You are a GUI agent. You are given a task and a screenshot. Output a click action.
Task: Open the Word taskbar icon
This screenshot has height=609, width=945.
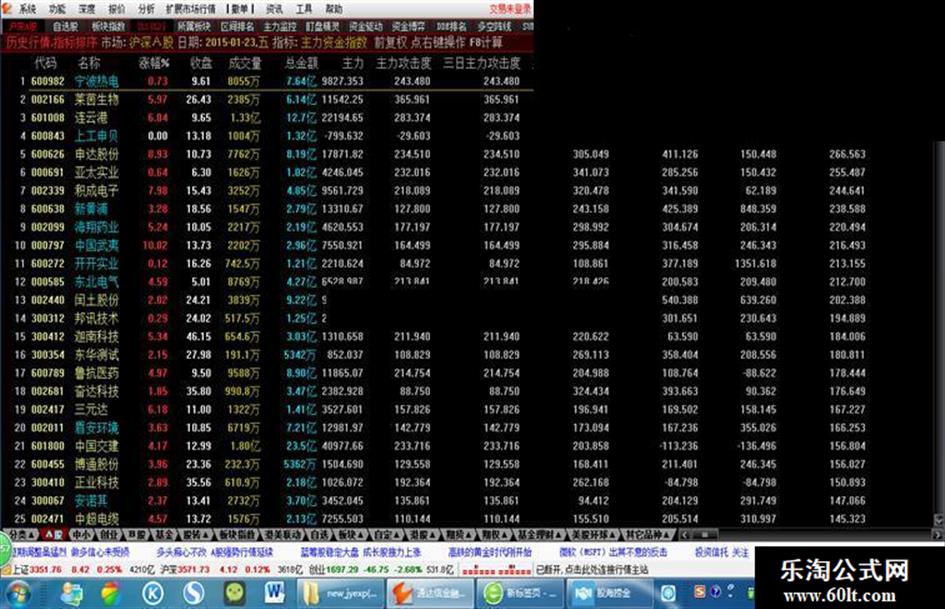(275, 594)
